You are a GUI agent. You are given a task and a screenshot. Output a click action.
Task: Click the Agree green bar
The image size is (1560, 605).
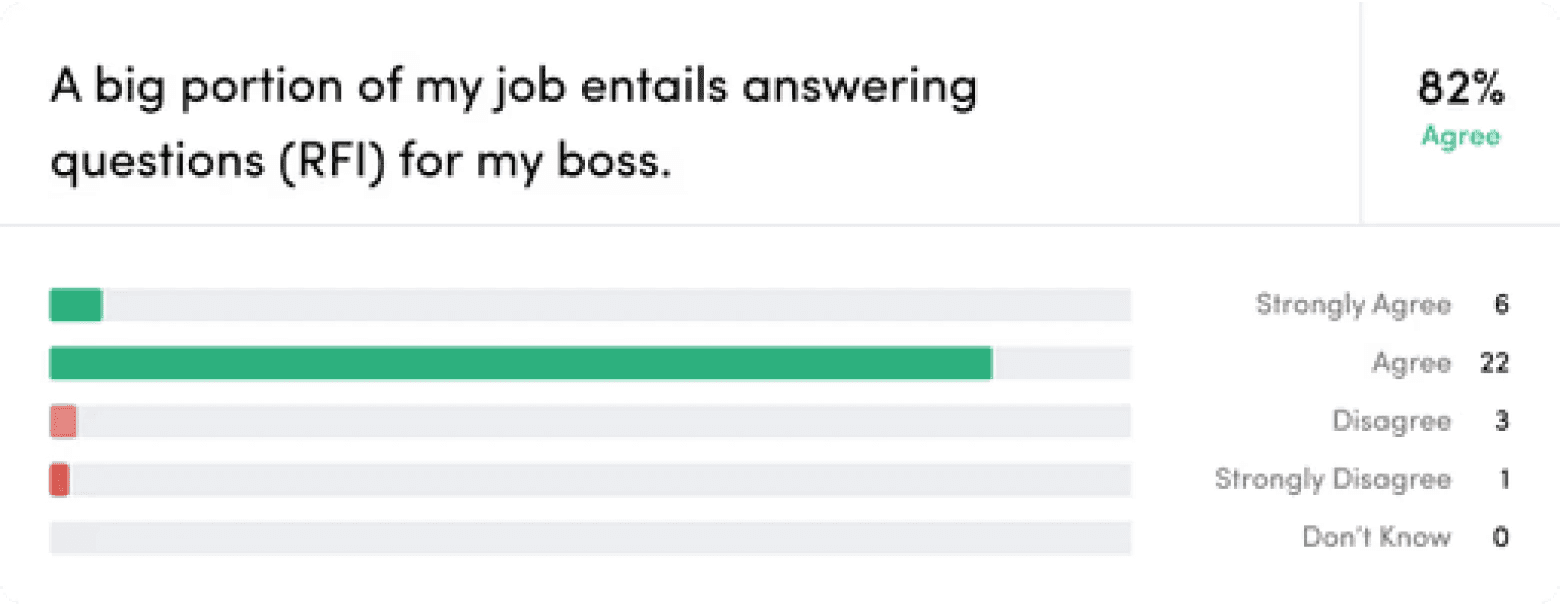pos(521,363)
